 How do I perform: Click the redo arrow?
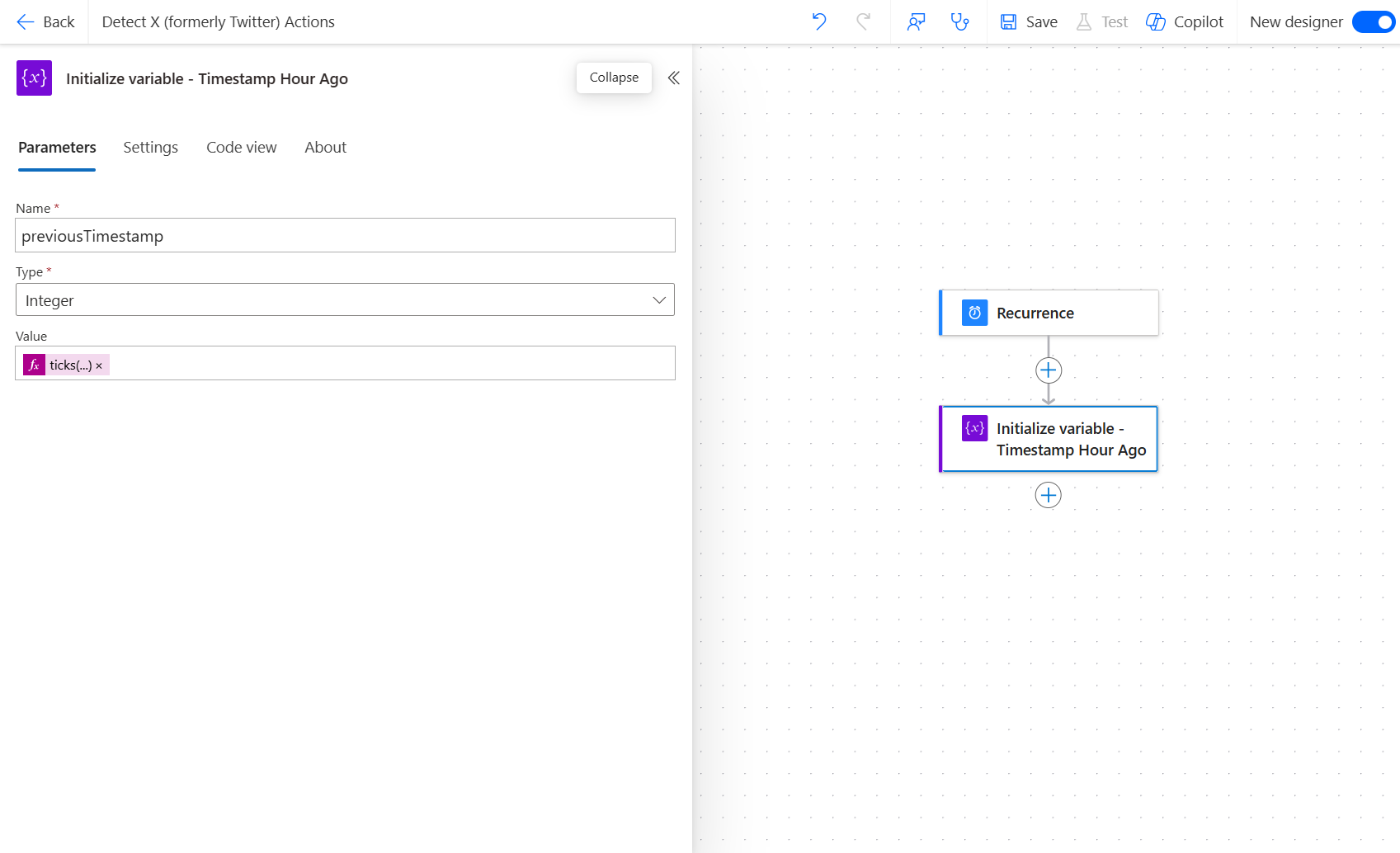pyautogui.click(x=863, y=21)
